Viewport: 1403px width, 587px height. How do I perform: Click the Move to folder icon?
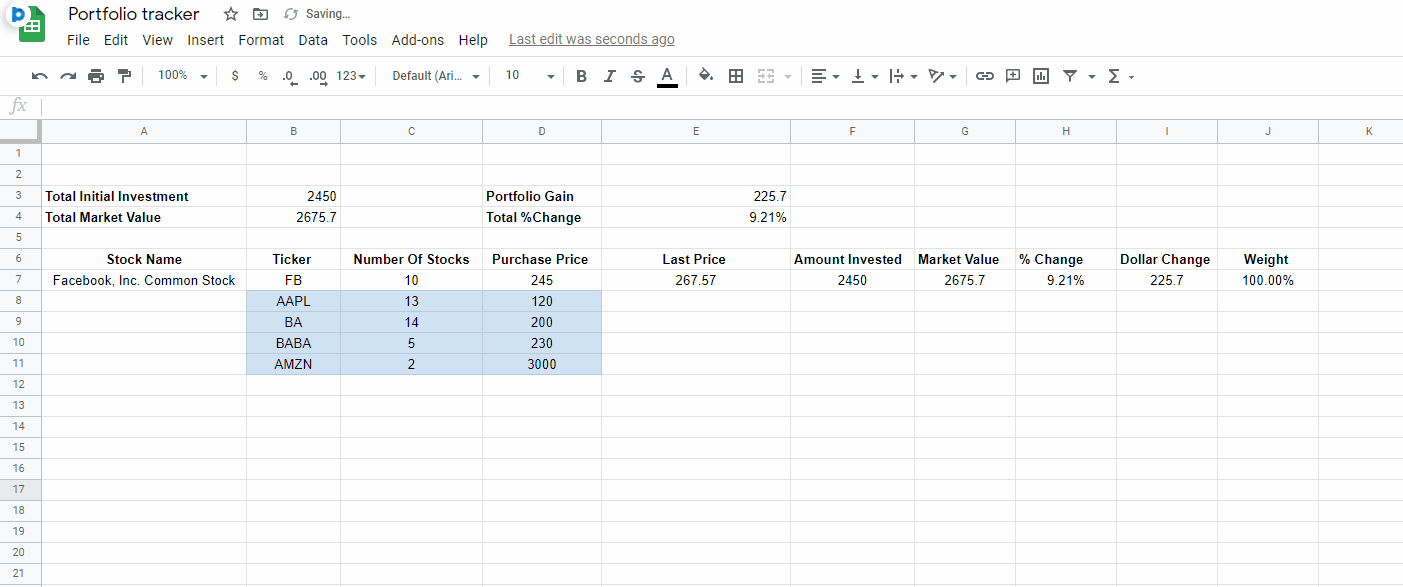click(260, 14)
